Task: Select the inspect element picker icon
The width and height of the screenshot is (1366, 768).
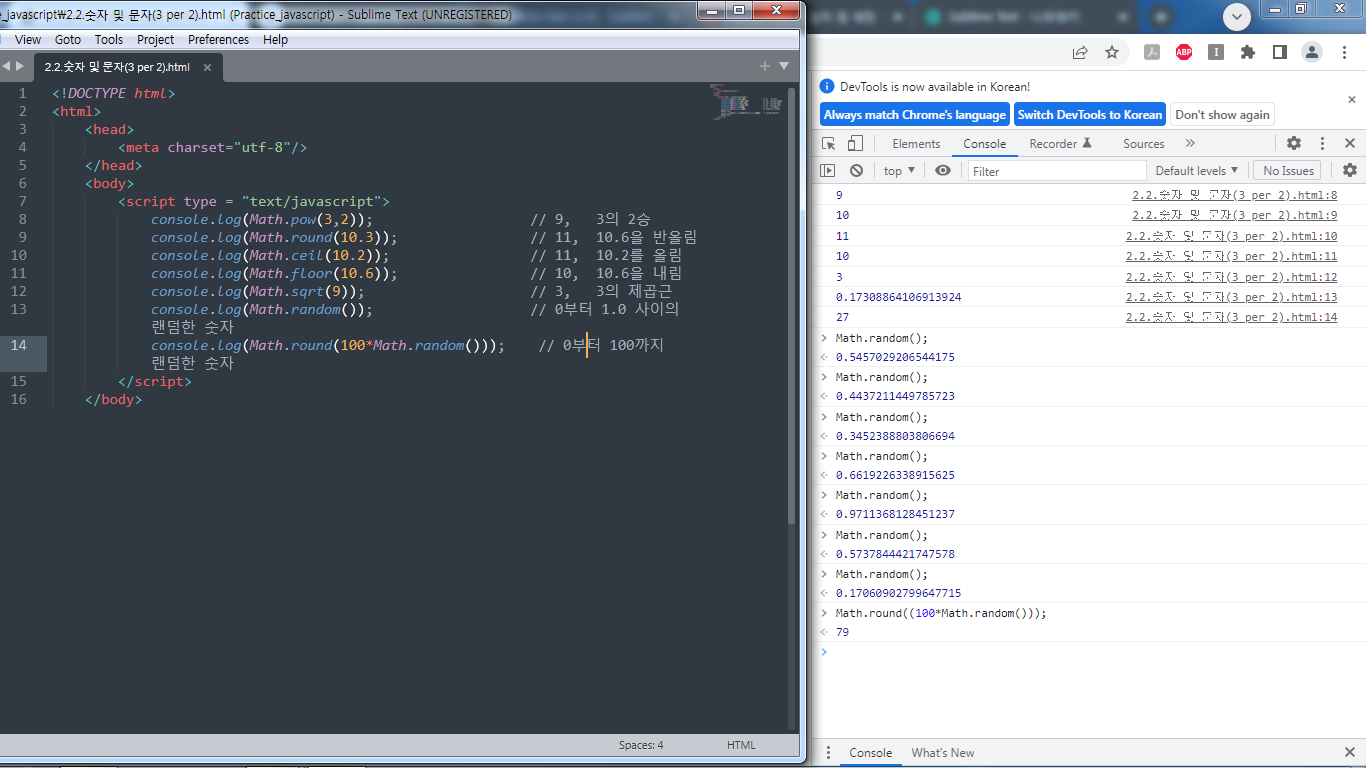Action: [829, 144]
